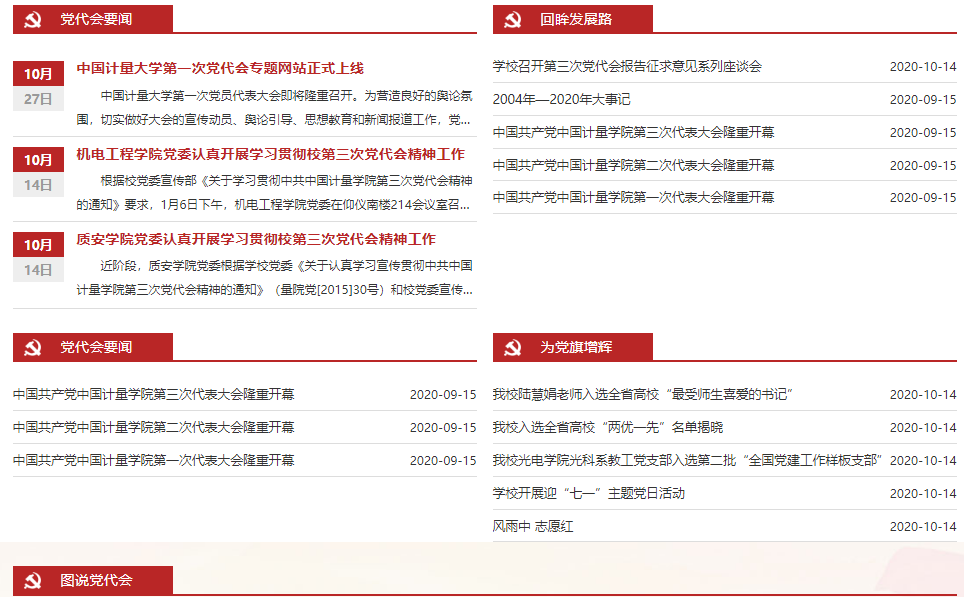Open the 风雨中 志愿红 article
This screenshot has height=597, width=964.
(x=532, y=527)
